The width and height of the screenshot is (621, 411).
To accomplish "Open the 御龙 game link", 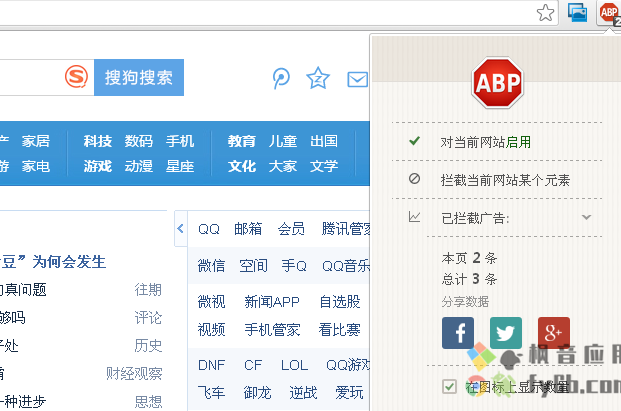I will 257,393.
